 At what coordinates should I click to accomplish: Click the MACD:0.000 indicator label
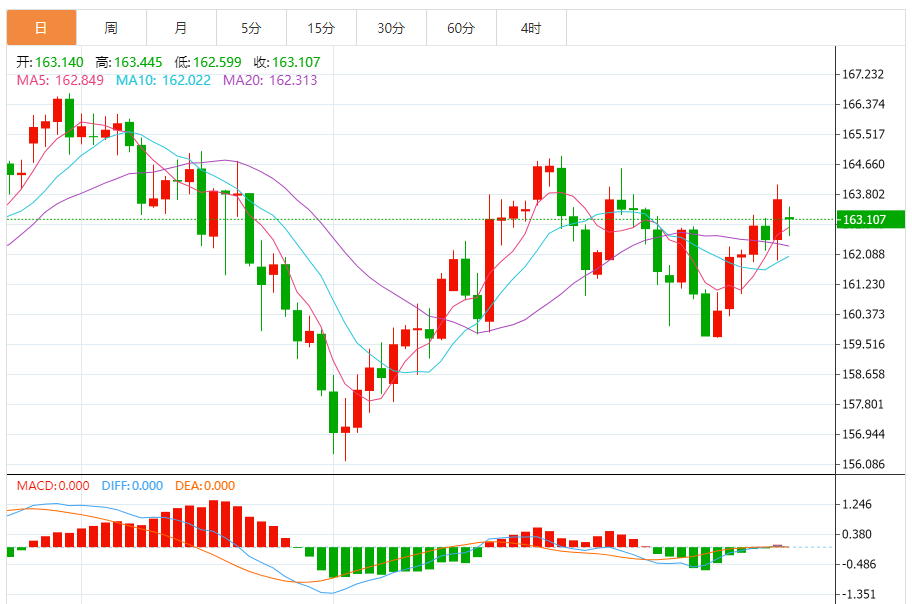point(53,486)
